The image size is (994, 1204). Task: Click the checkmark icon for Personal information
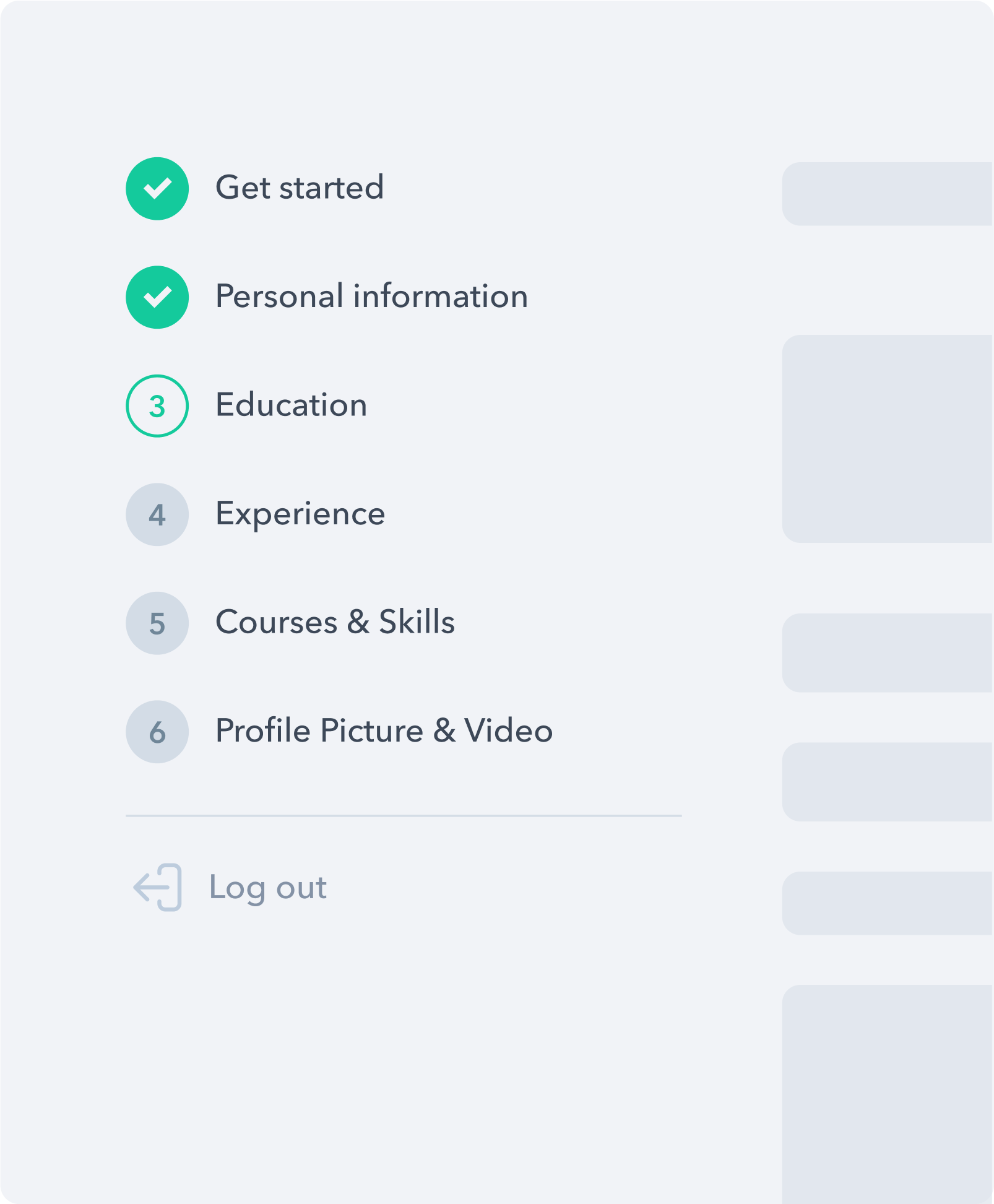[x=157, y=296]
